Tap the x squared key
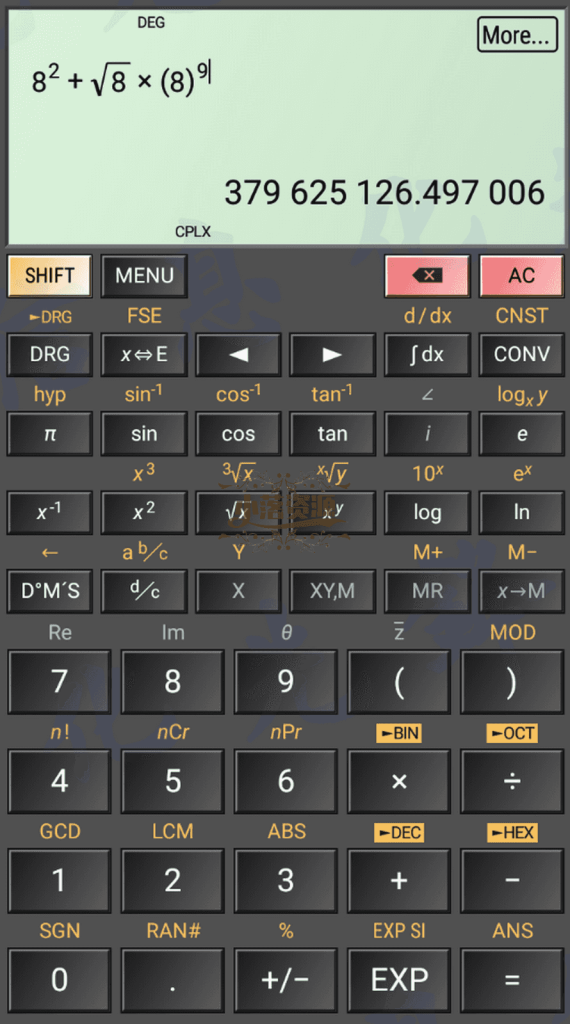This screenshot has width=570, height=1024. (x=144, y=512)
